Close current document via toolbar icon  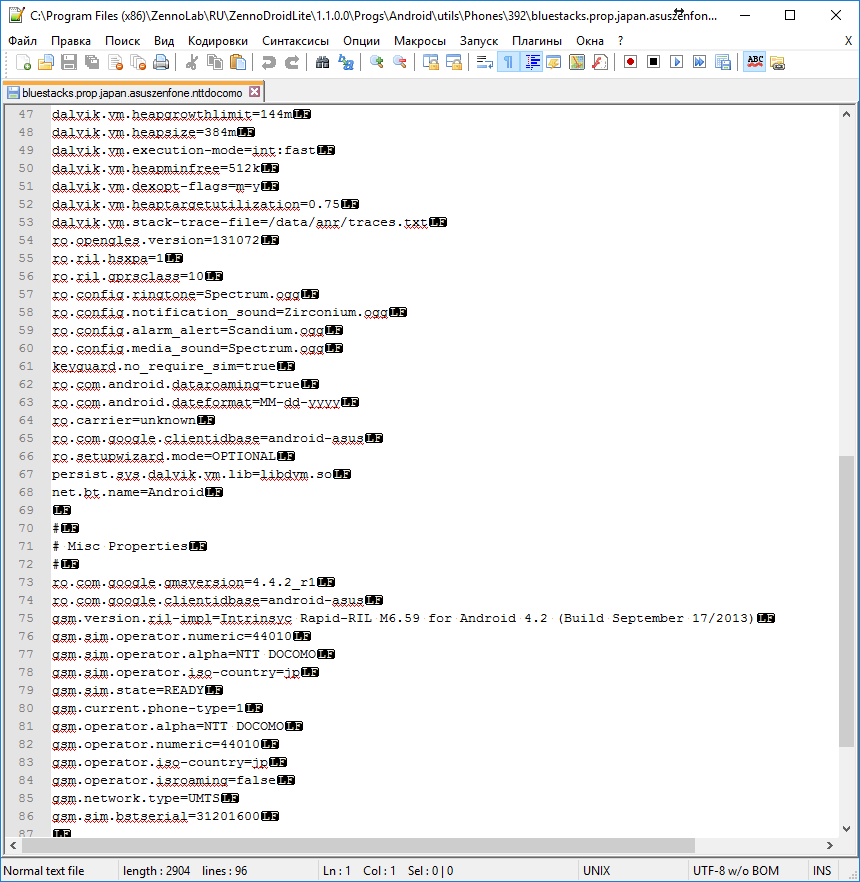click(115, 62)
